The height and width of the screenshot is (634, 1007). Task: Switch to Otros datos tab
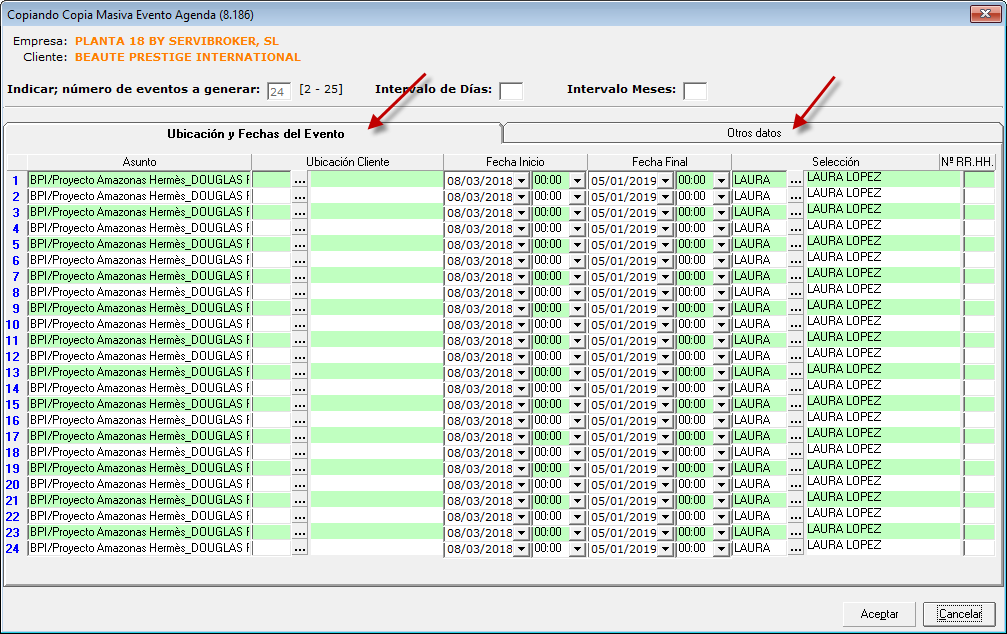(x=753, y=133)
